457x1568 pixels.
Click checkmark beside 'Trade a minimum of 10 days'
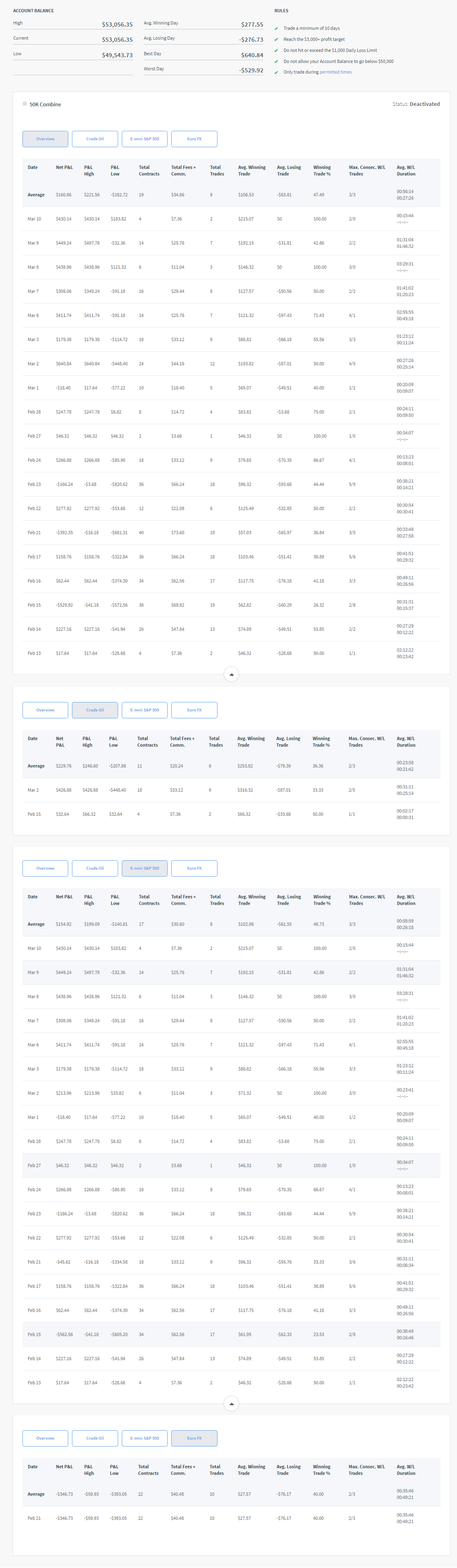coord(276,29)
